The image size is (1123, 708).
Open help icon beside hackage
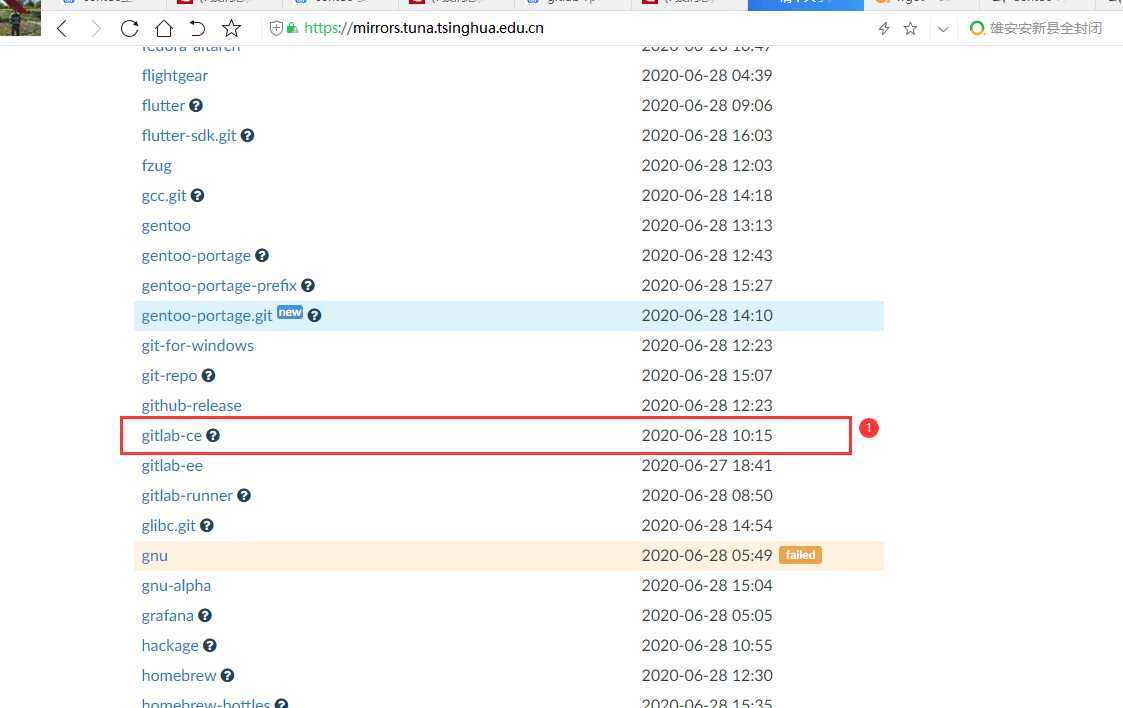210,646
